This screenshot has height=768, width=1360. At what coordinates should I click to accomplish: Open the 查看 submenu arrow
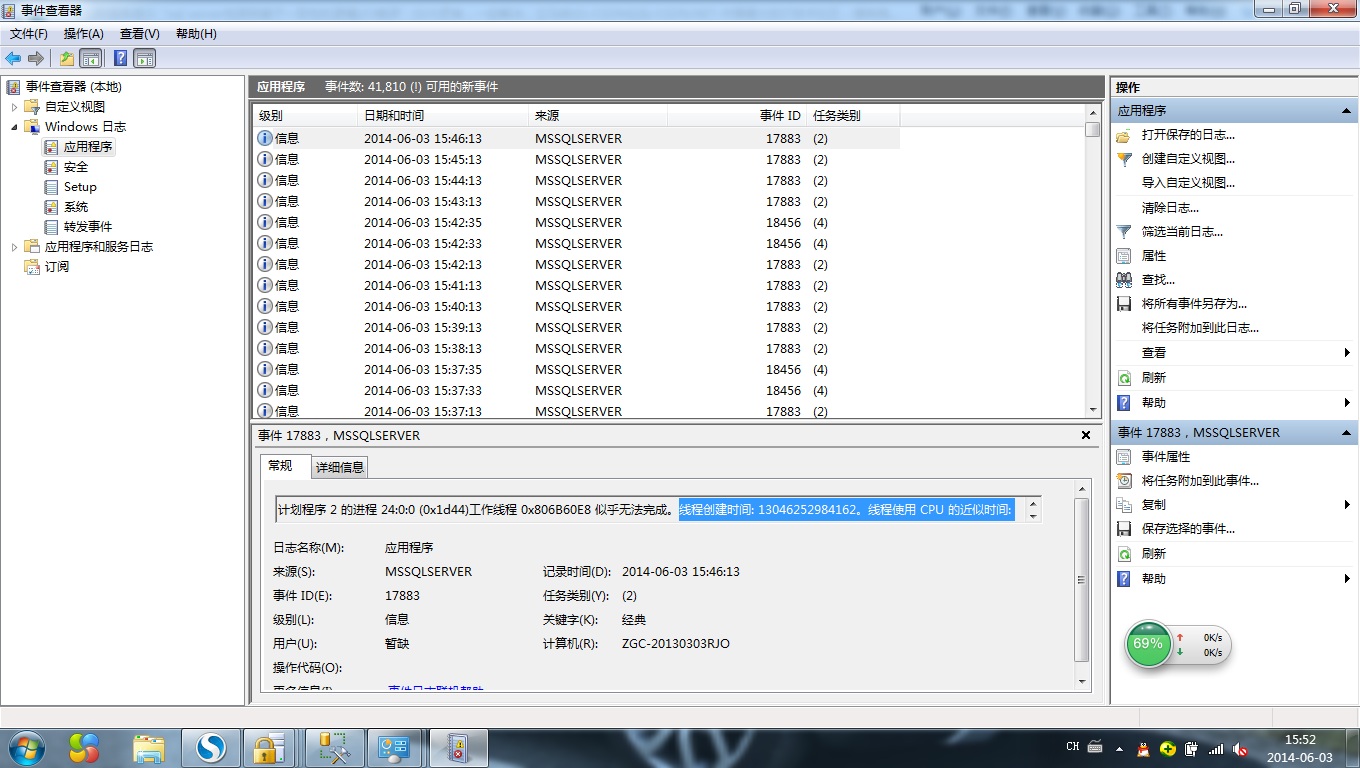[1347, 353]
